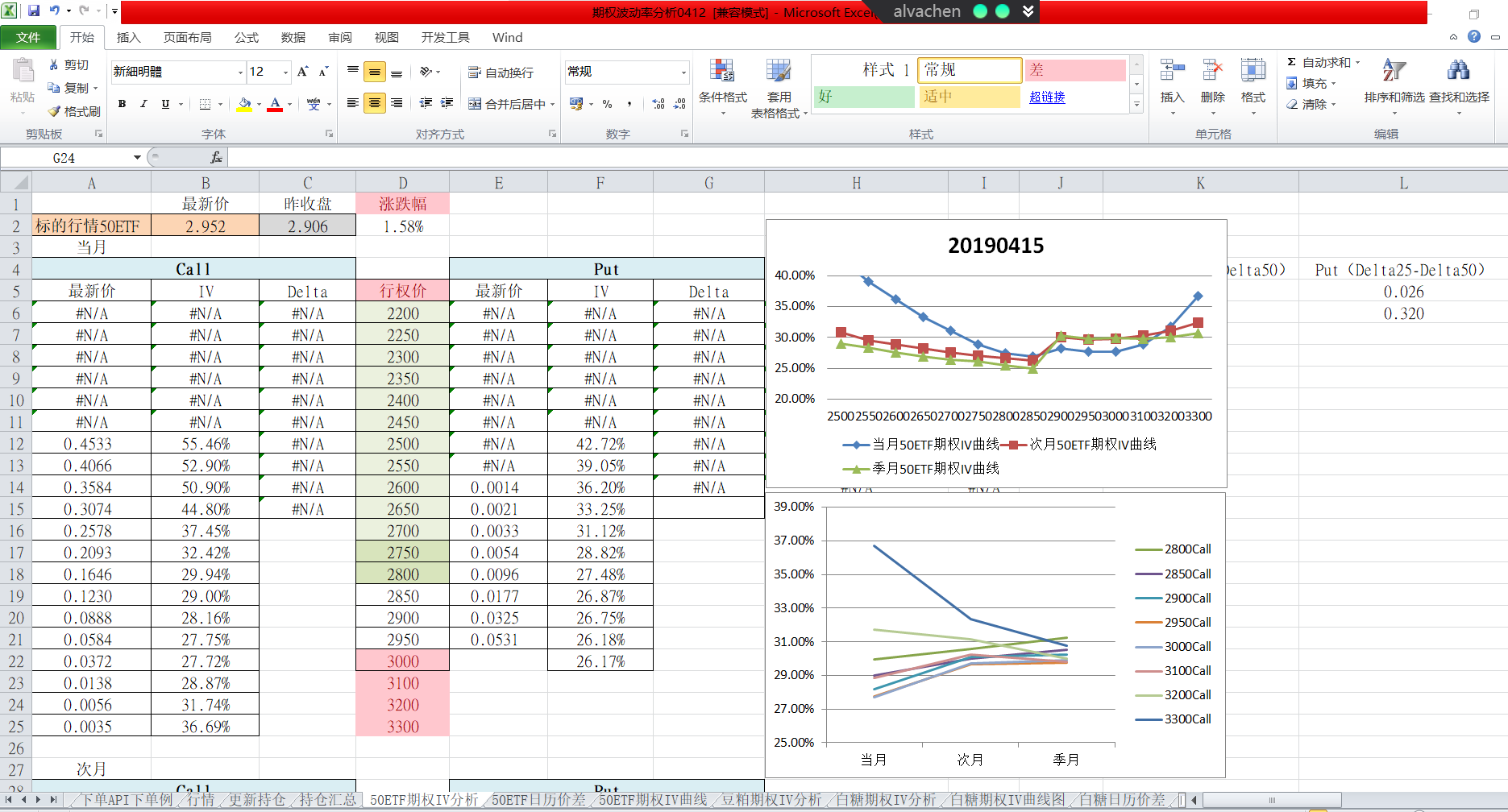Click the Sort and Filter (排序和筛选) icon
Screen dimensions: 1508x812
1394,71
